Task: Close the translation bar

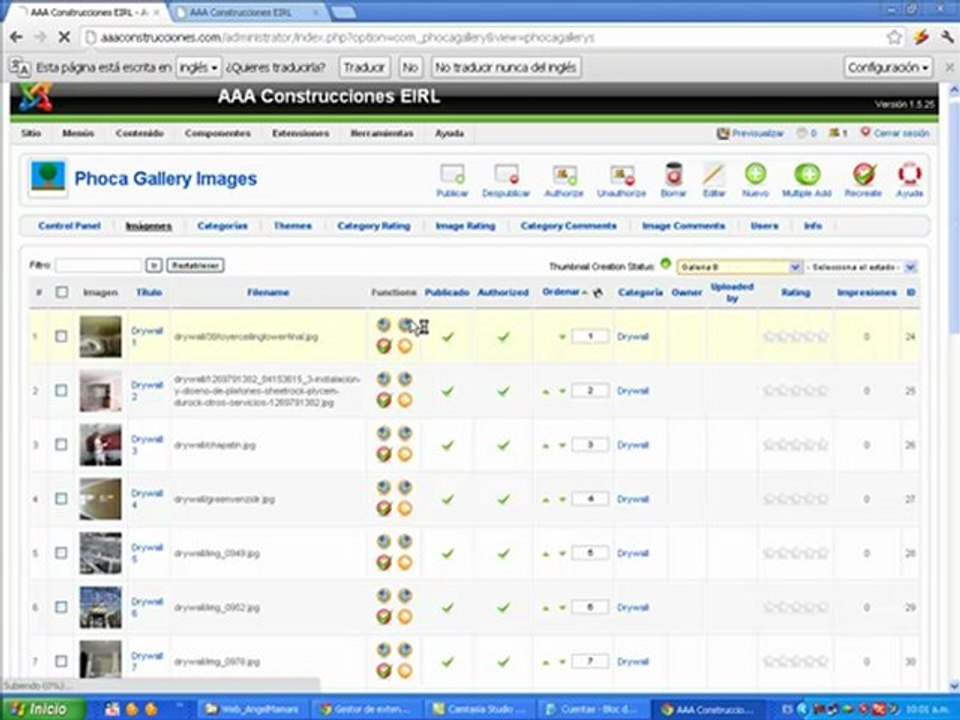Action: coord(950,67)
